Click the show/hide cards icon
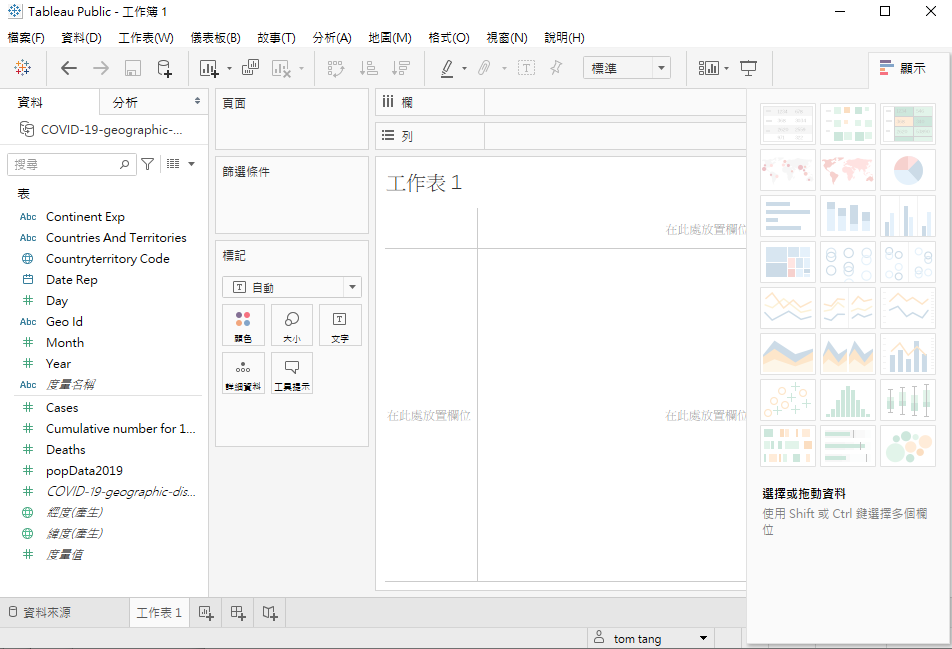This screenshot has width=952, height=649. [709, 68]
